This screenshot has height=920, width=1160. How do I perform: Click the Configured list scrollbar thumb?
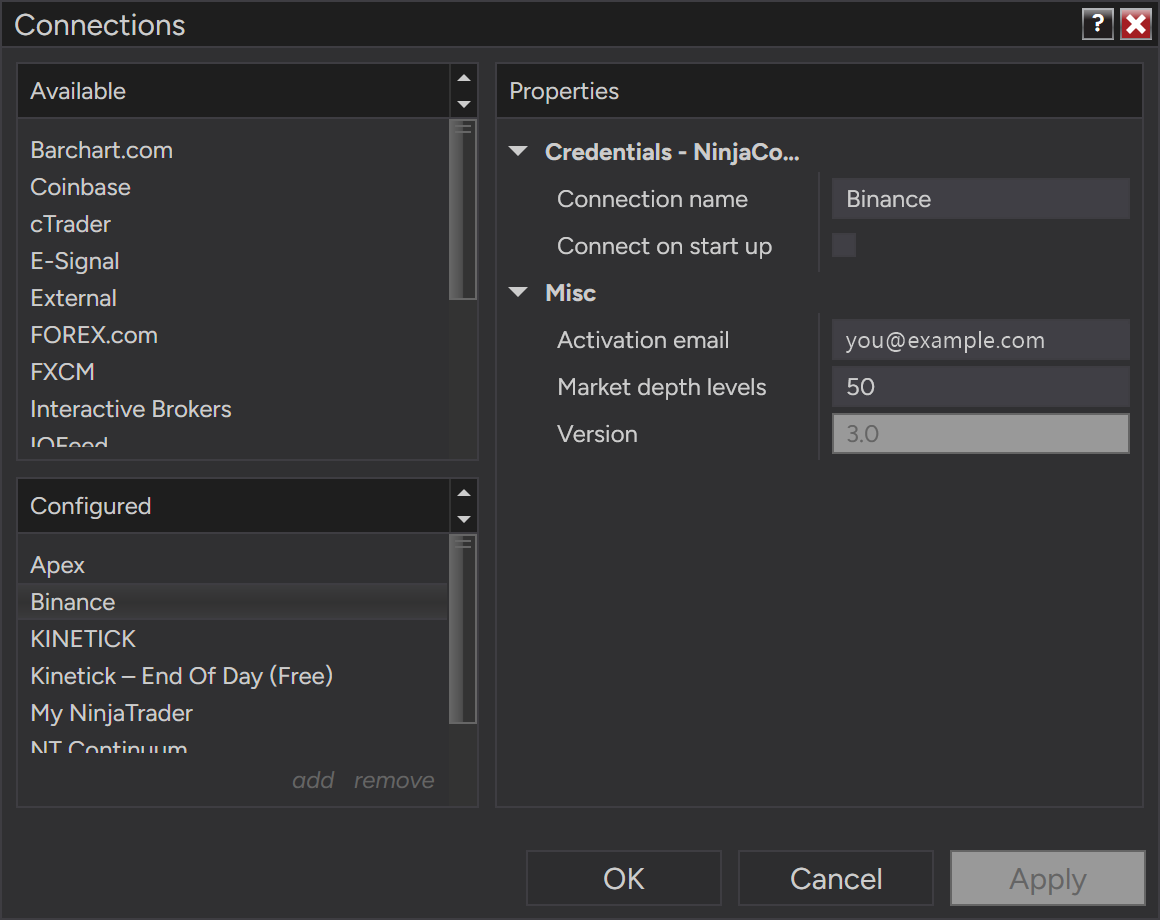click(463, 629)
